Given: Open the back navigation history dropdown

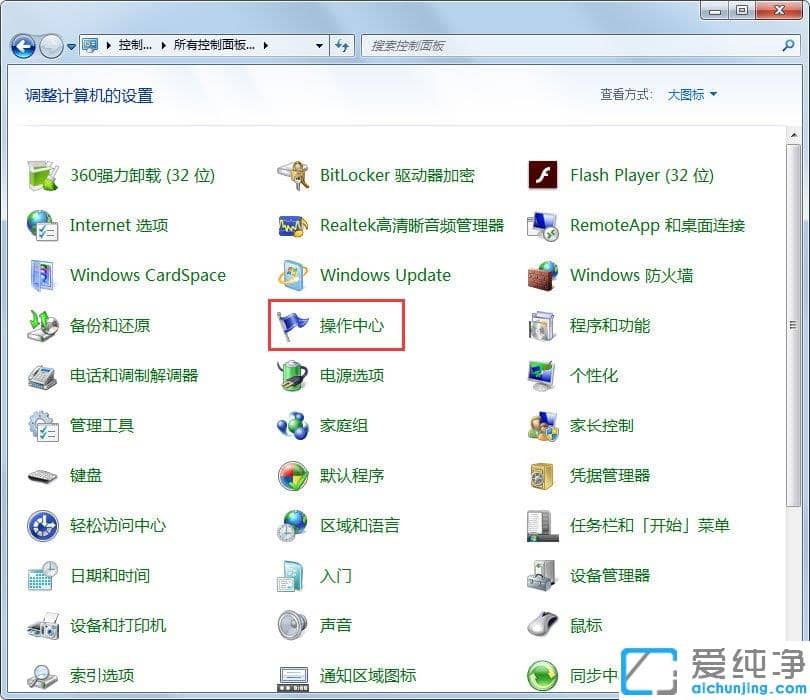Looking at the screenshot, I should [x=69, y=45].
